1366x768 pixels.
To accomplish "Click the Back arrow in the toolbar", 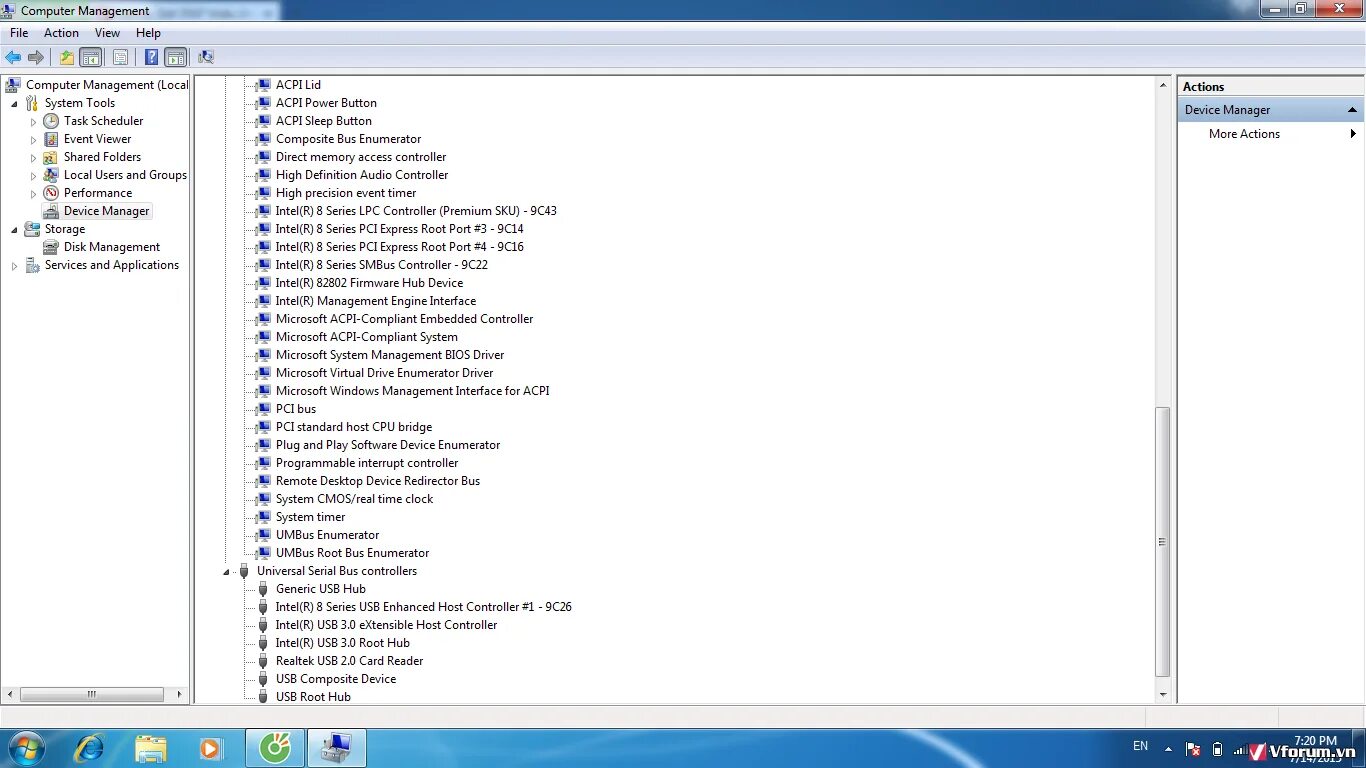I will tap(13, 57).
